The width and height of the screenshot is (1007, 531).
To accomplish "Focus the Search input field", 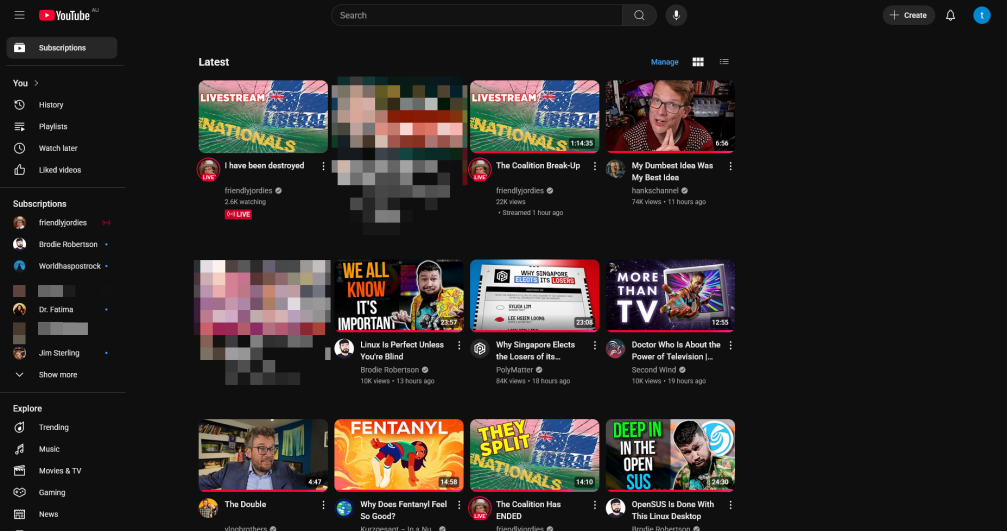I will point(477,15).
